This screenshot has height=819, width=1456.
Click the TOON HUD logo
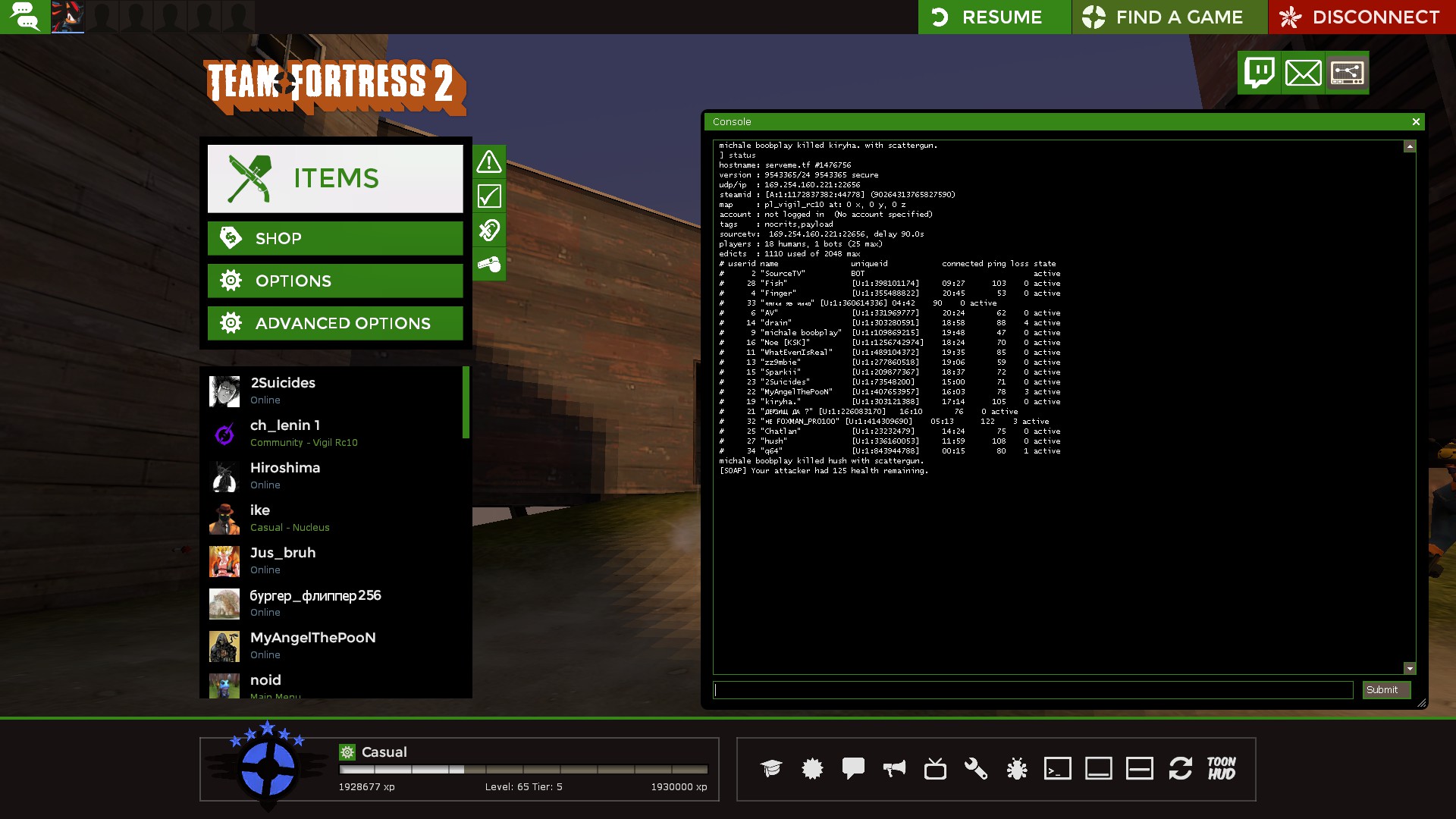pyautogui.click(x=1222, y=768)
